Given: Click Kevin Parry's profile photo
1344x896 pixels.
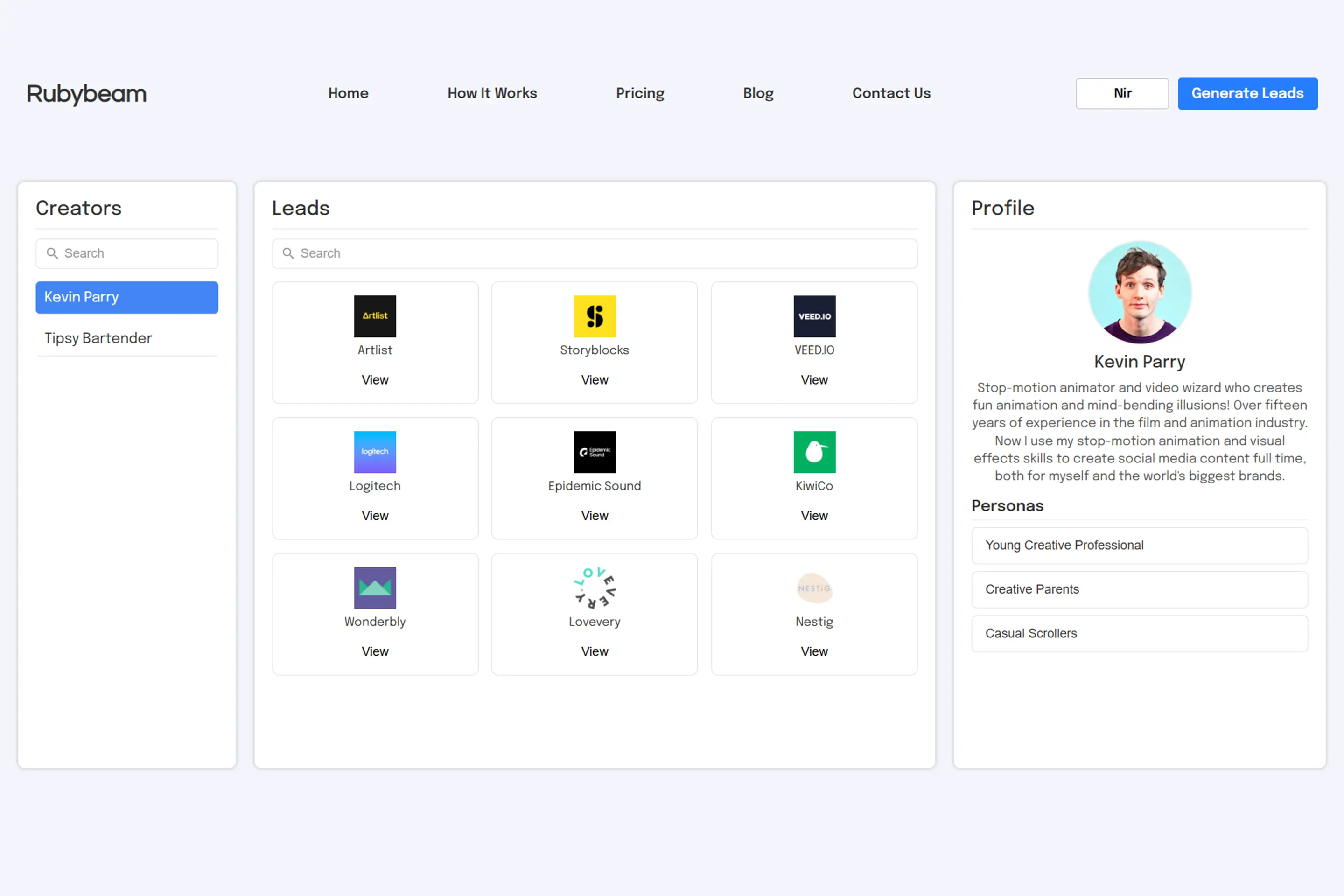Looking at the screenshot, I should (1140, 292).
